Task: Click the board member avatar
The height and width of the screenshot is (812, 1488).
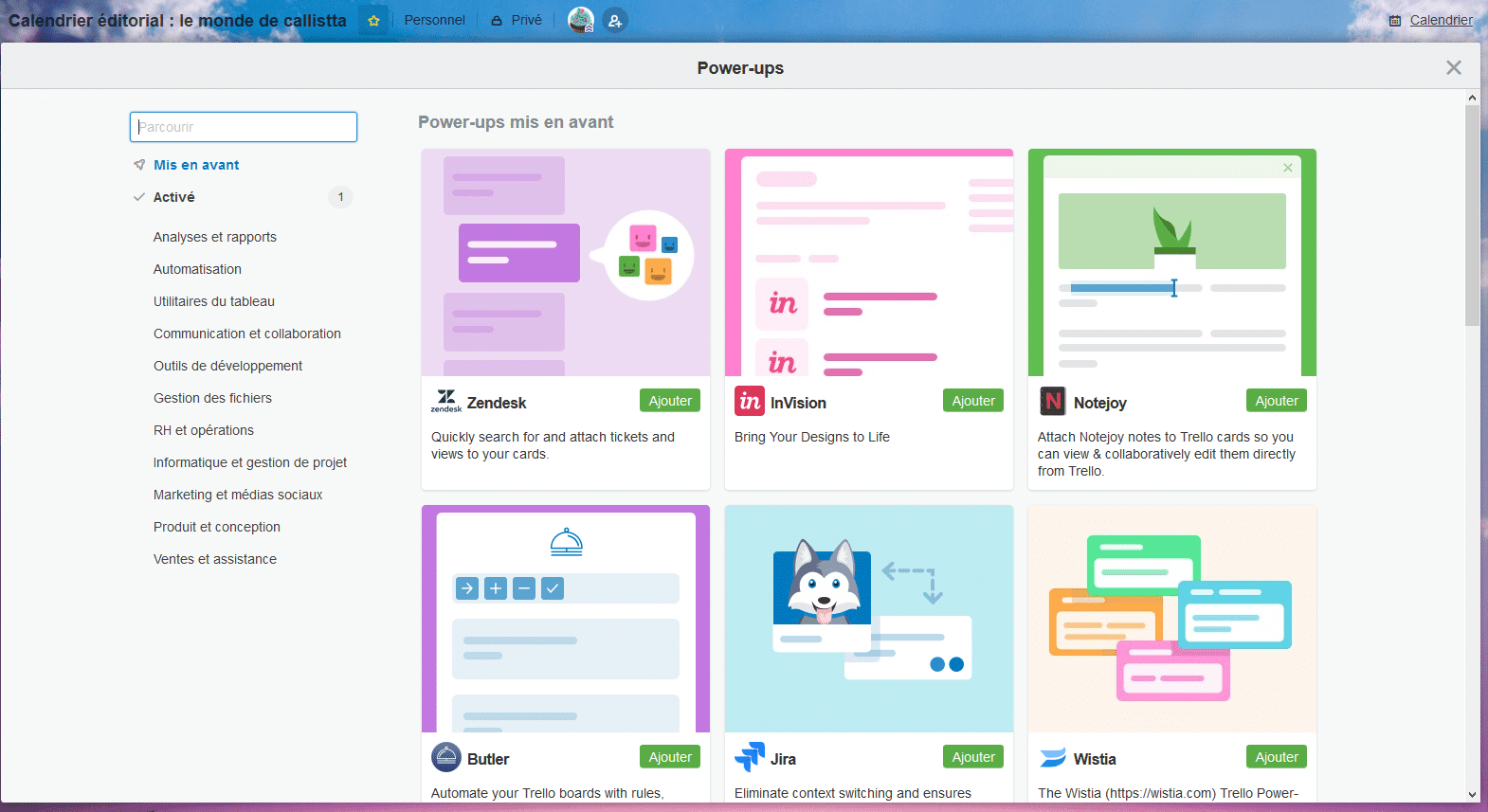Action: click(581, 20)
